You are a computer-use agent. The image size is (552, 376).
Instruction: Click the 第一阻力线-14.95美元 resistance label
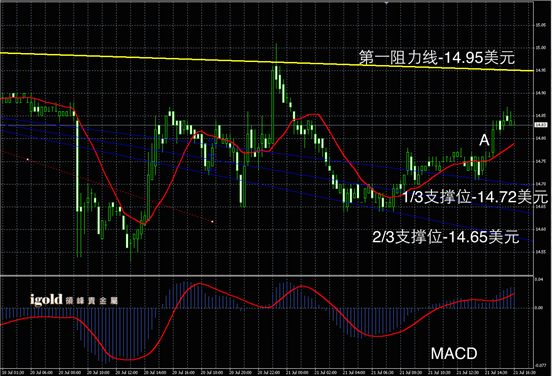pos(437,57)
